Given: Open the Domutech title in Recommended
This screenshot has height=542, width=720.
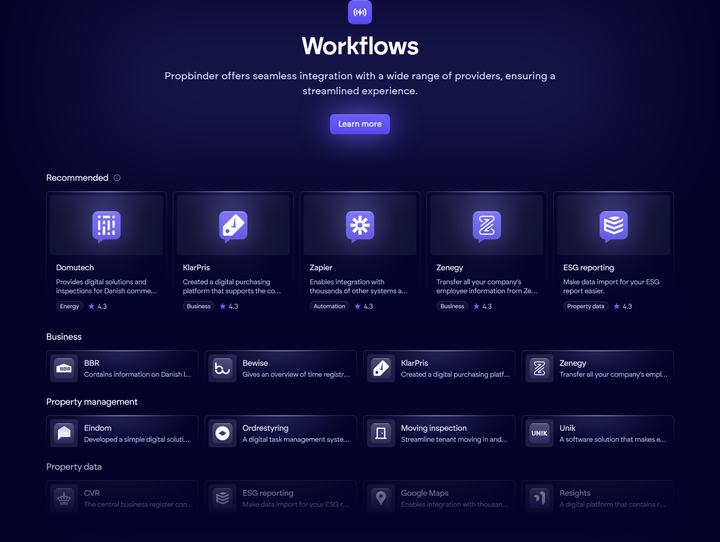Looking at the screenshot, I should [x=75, y=267].
